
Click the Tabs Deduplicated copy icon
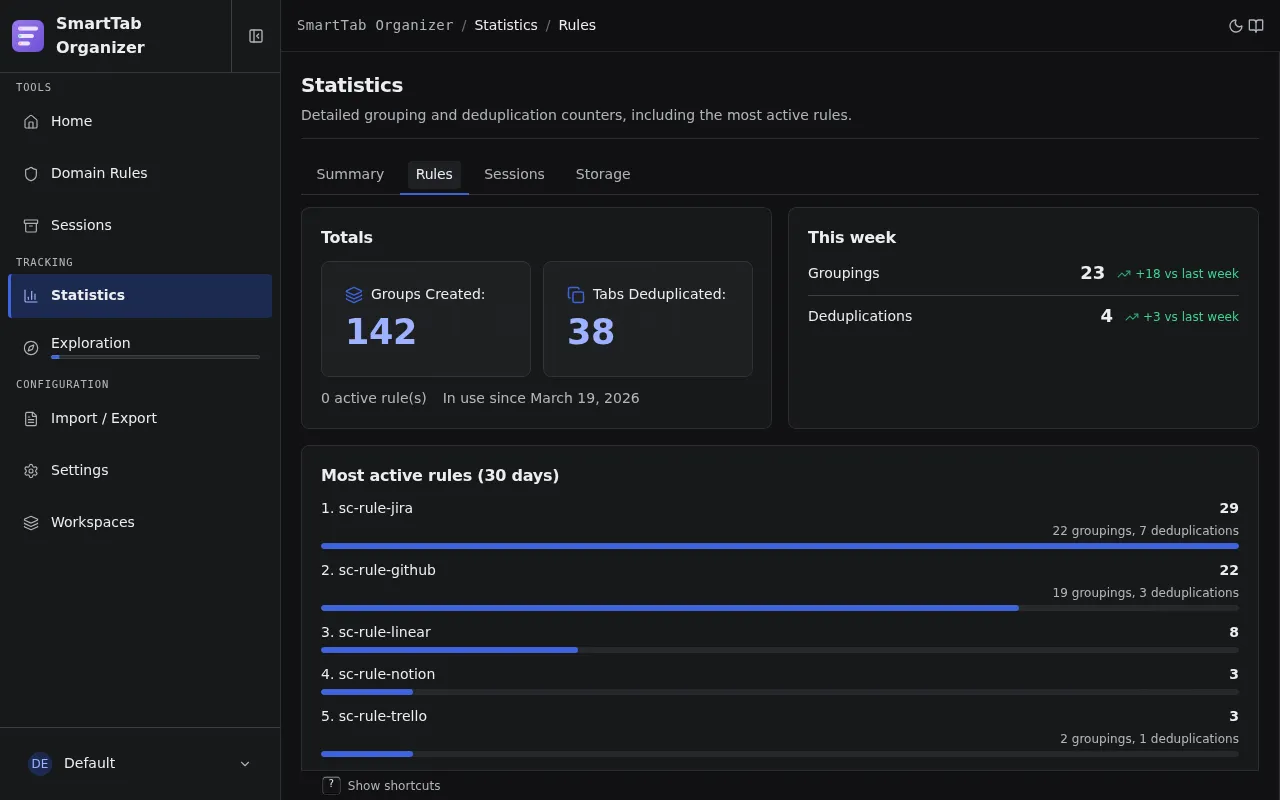576,294
